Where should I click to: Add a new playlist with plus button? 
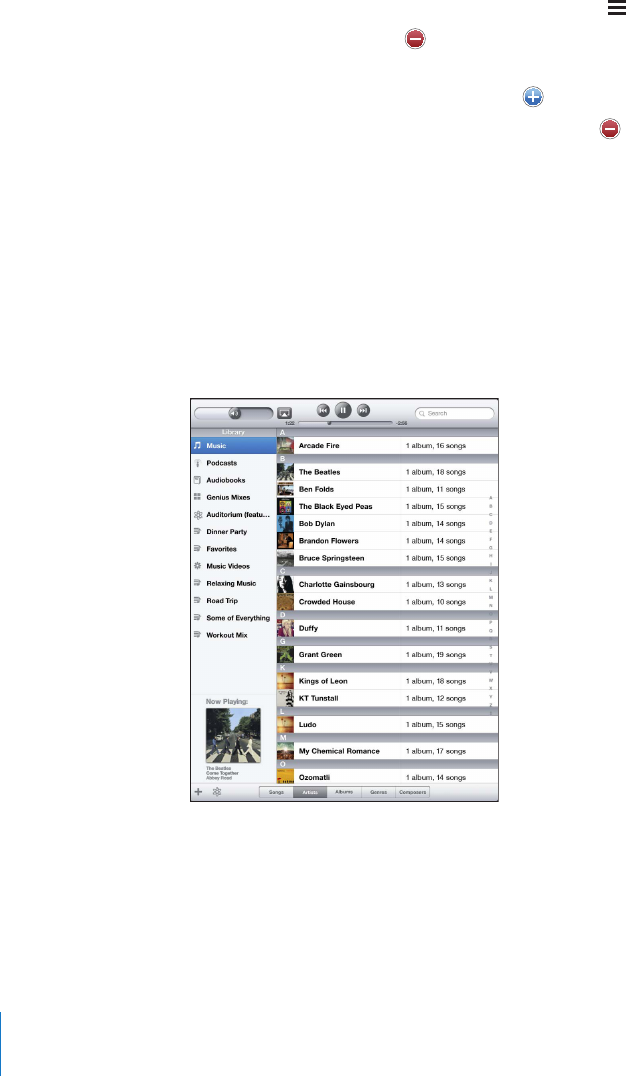[x=198, y=792]
